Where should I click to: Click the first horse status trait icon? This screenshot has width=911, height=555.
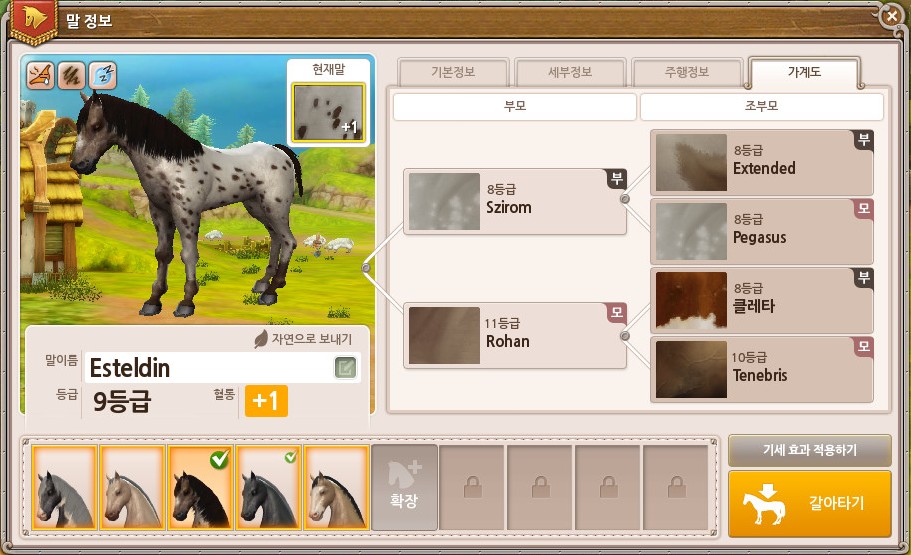coord(41,76)
